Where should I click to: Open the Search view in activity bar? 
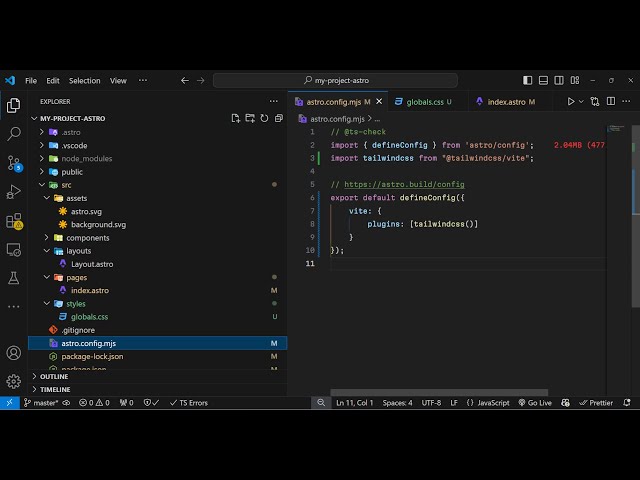[x=13, y=133]
